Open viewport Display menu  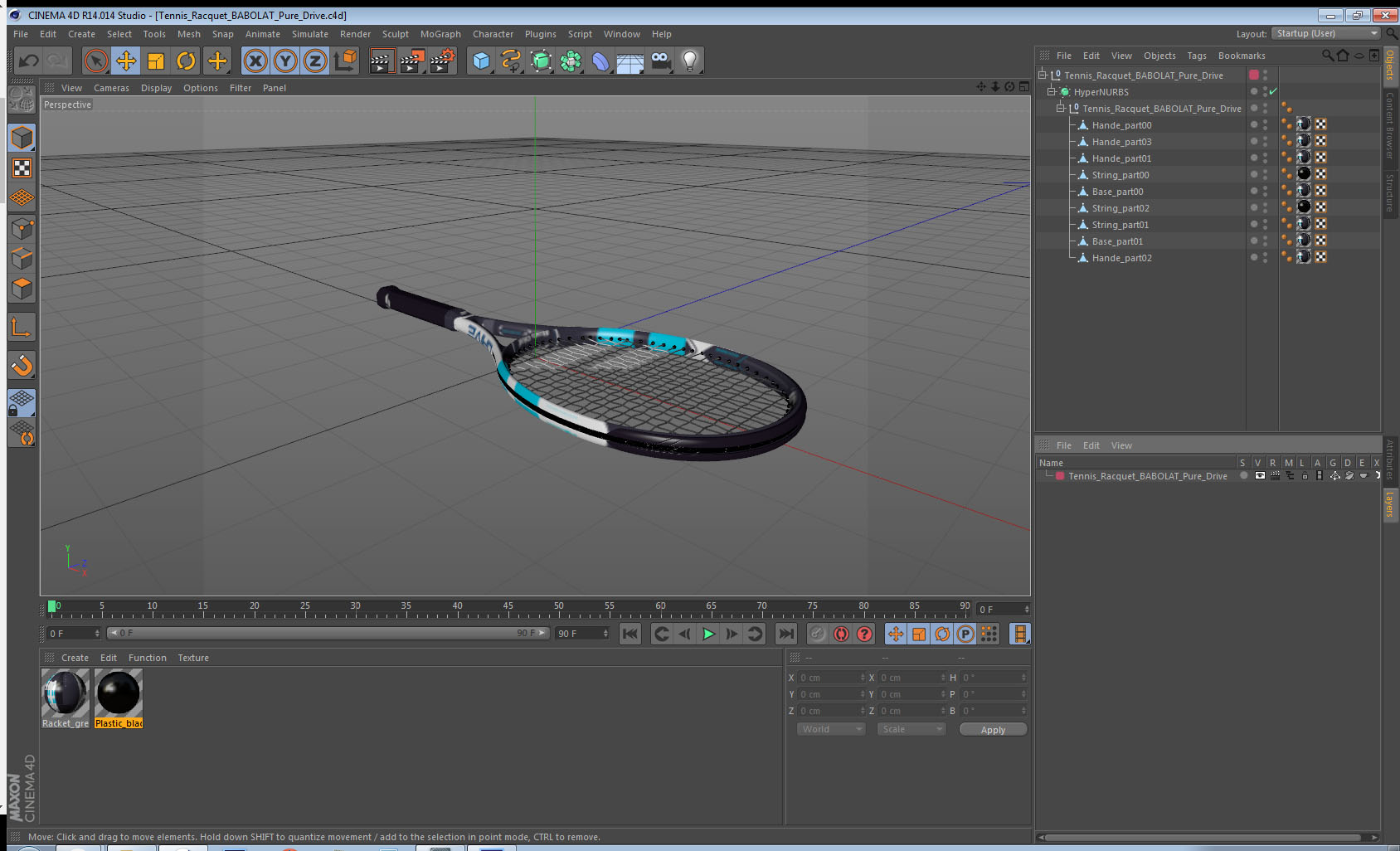(156, 88)
